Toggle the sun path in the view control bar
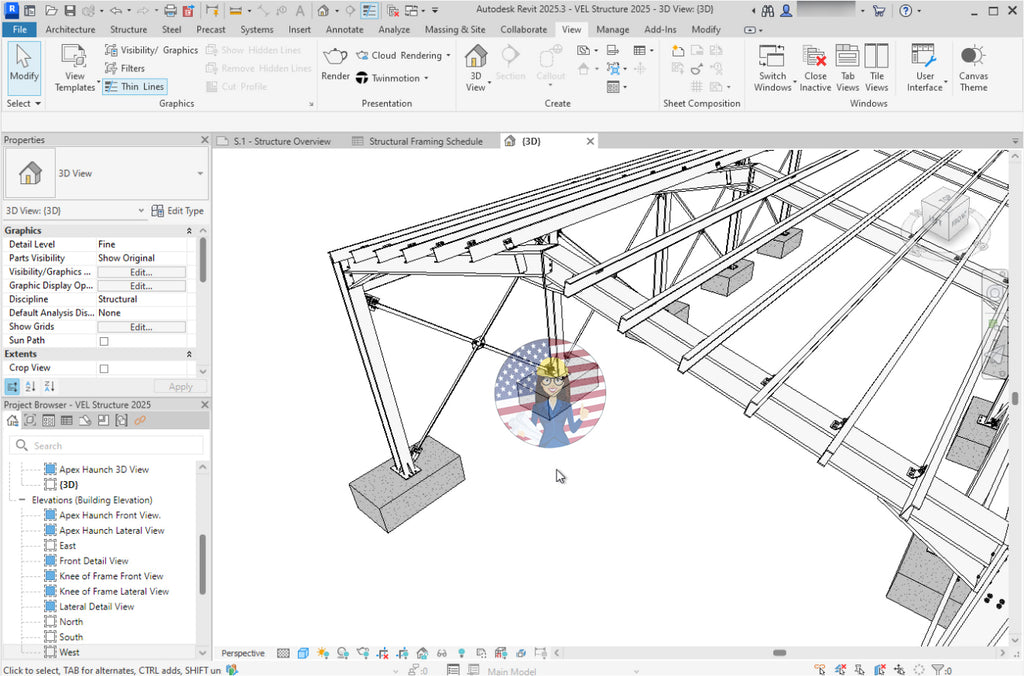The height and width of the screenshot is (676, 1024). pos(322,653)
